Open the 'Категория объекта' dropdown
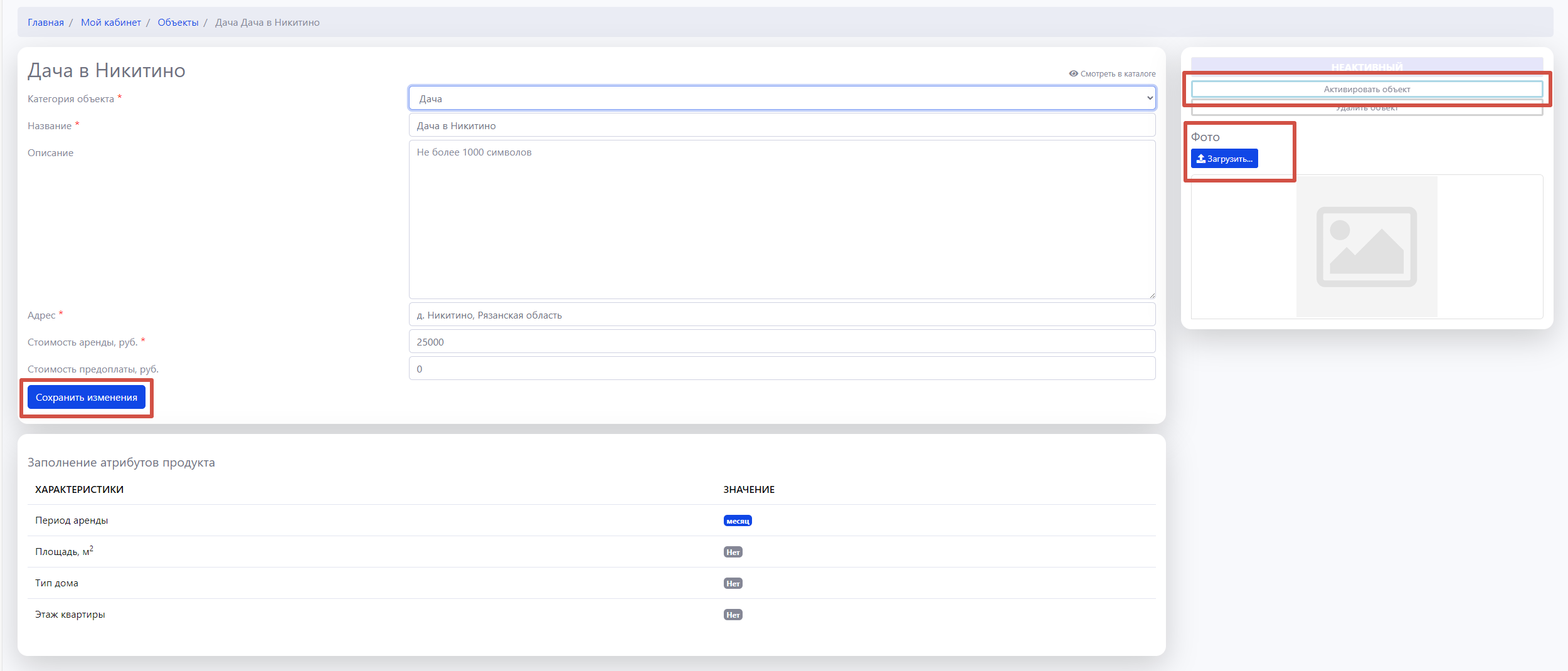 [x=781, y=98]
